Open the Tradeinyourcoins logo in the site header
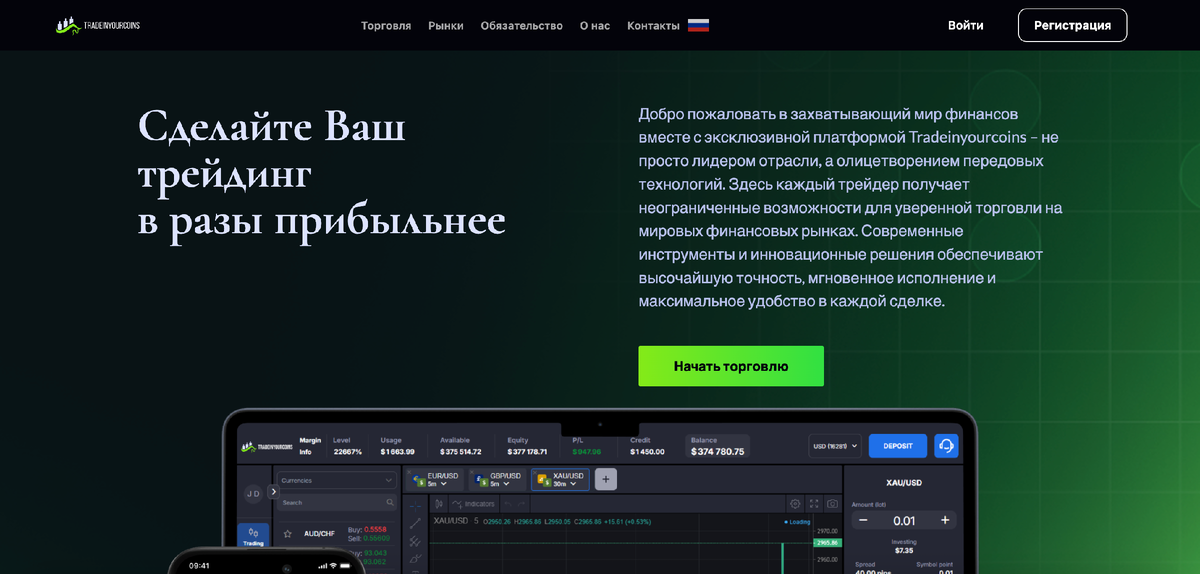Image resolution: width=1200 pixels, height=574 pixels. (97, 25)
